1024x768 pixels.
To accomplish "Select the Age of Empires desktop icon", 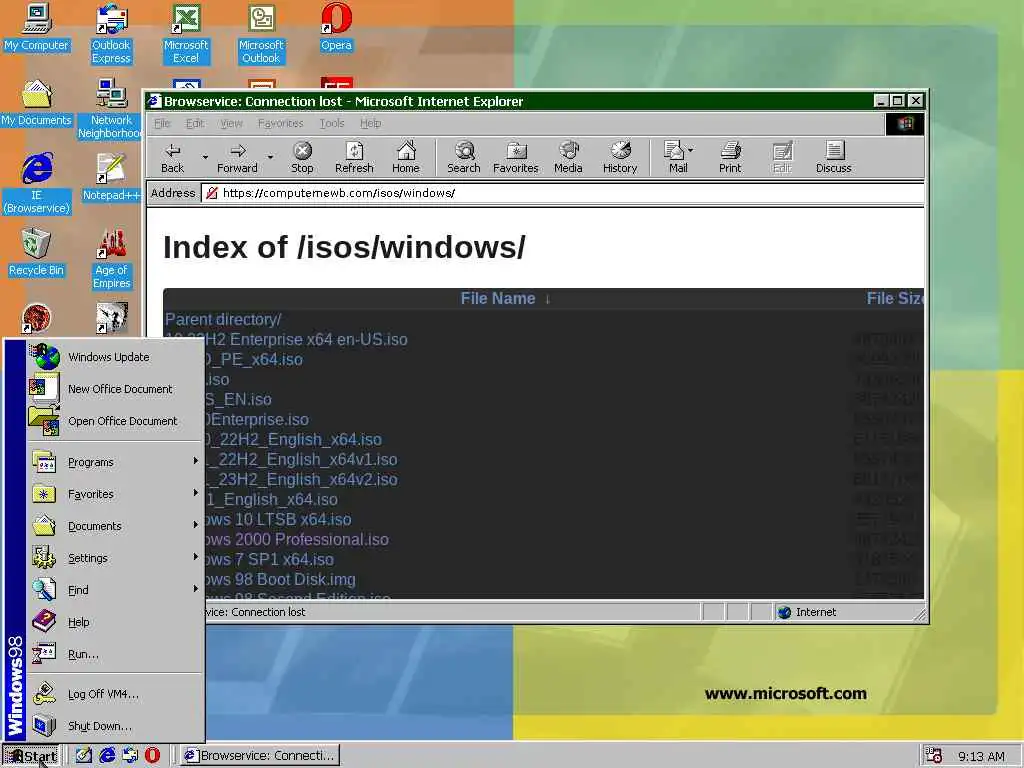I will (x=112, y=259).
